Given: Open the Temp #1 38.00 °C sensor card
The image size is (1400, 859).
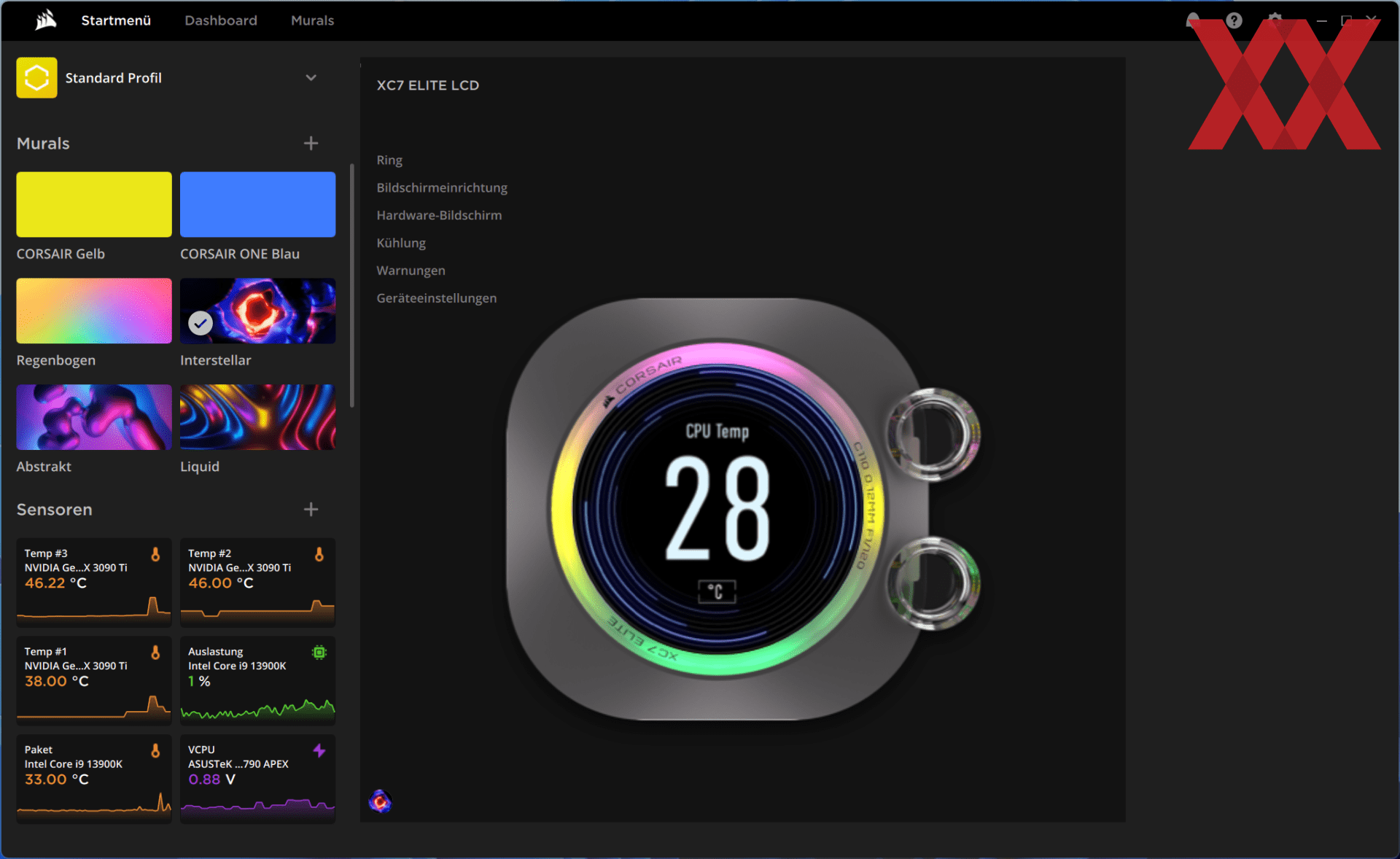Looking at the screenshot, I should pyautogui.click(x=94, y=680).
